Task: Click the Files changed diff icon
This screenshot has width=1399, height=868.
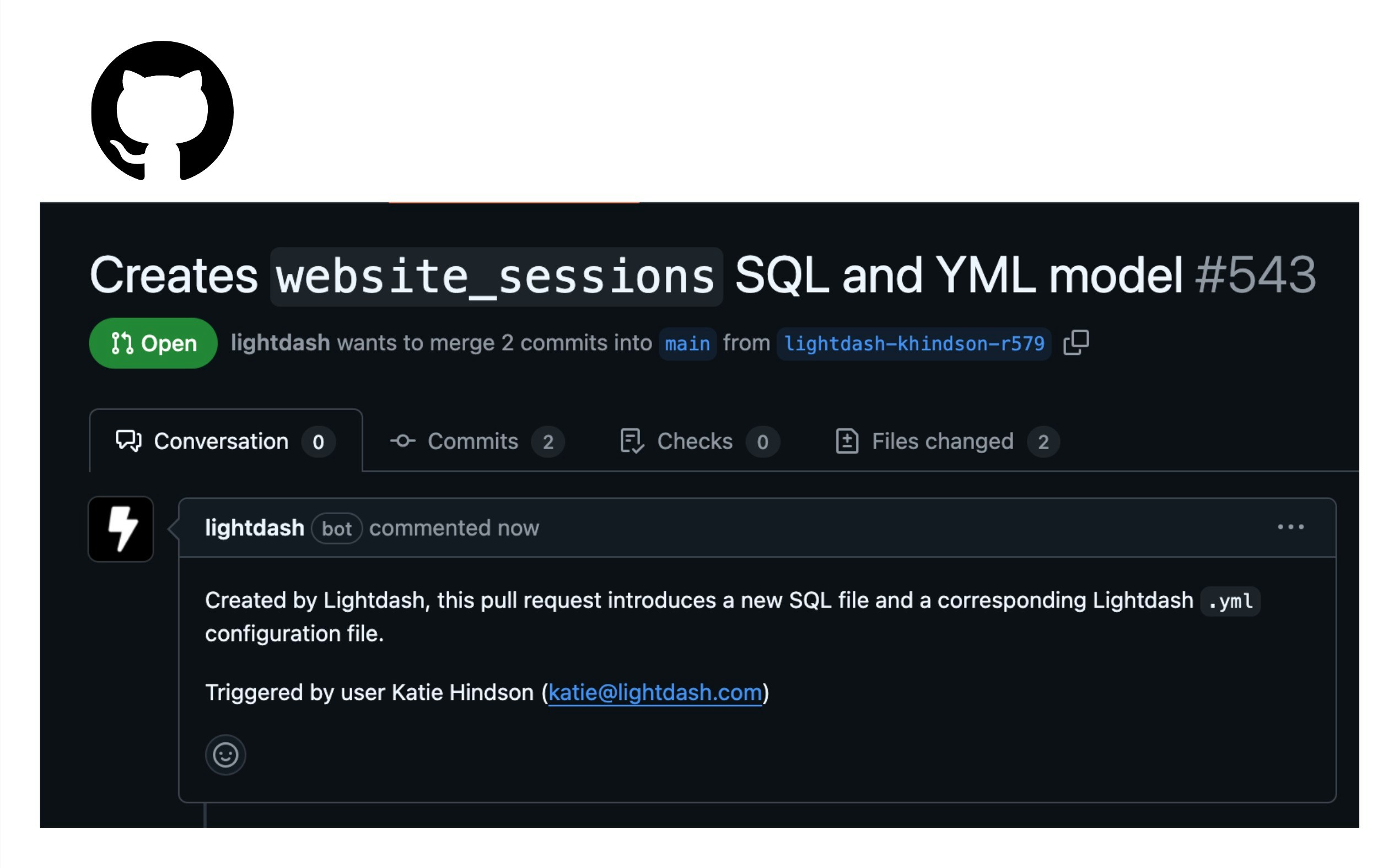Action: click(847, 441)
